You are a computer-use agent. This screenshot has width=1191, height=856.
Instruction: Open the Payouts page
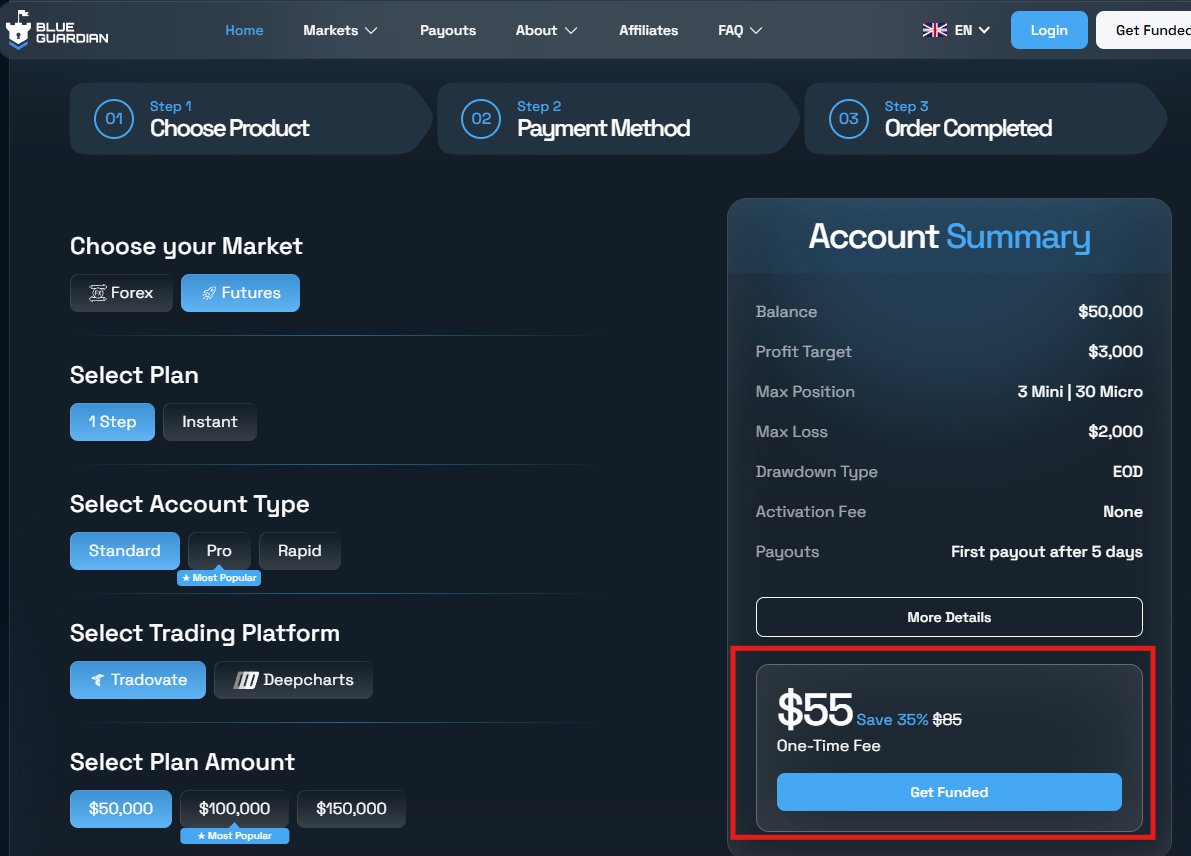click(x=447, y=30)
